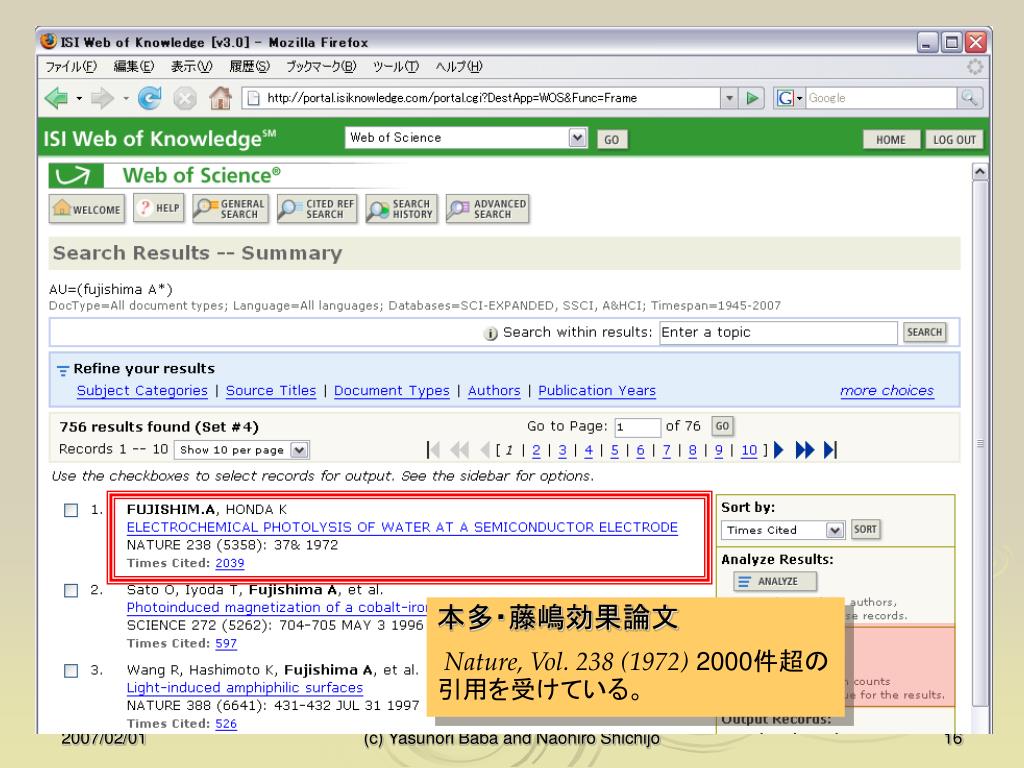Open SEARCH HISTORY
The height and width of the screenshot is (768, 1024).
[402, 209]
